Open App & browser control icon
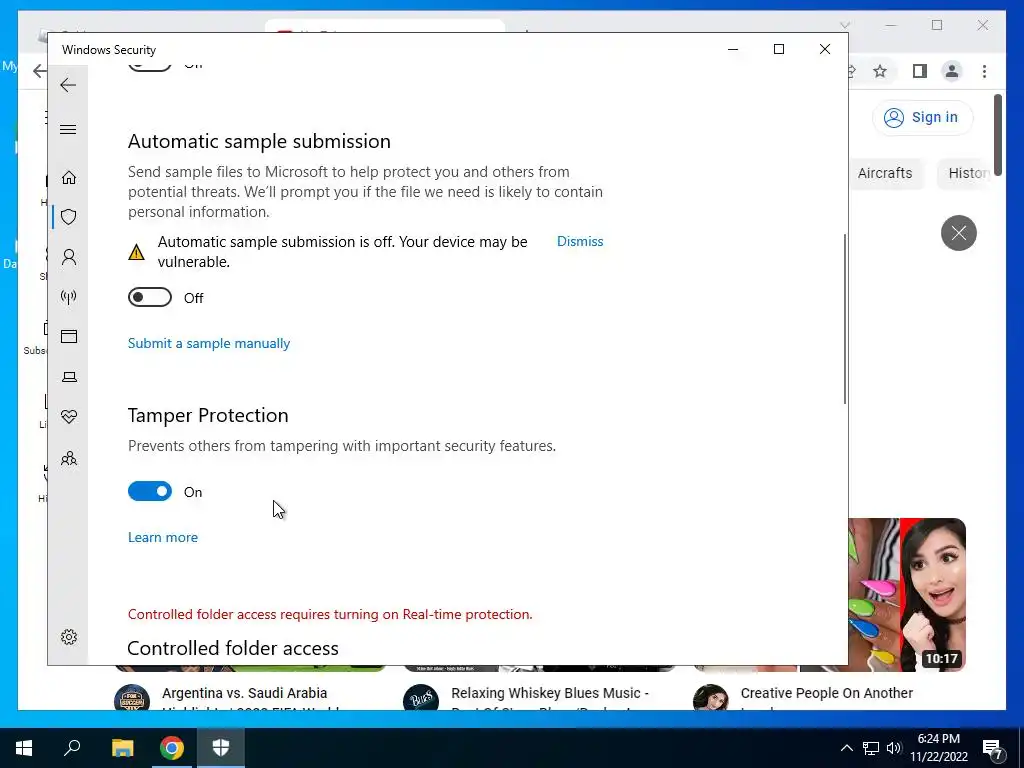1024x768 pixels. tap(69, 336)
